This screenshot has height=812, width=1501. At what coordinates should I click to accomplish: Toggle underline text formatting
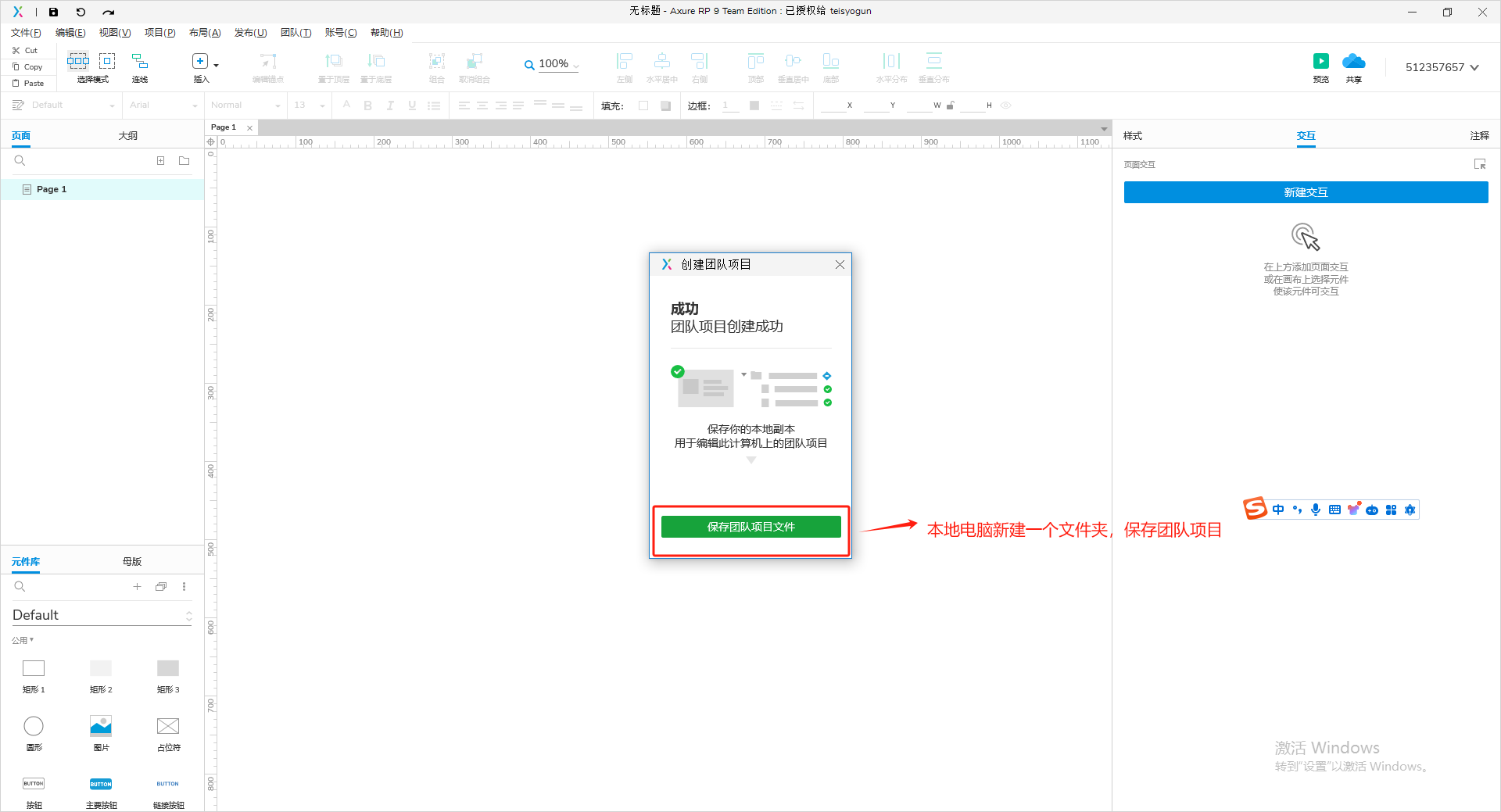pos(411,105)
